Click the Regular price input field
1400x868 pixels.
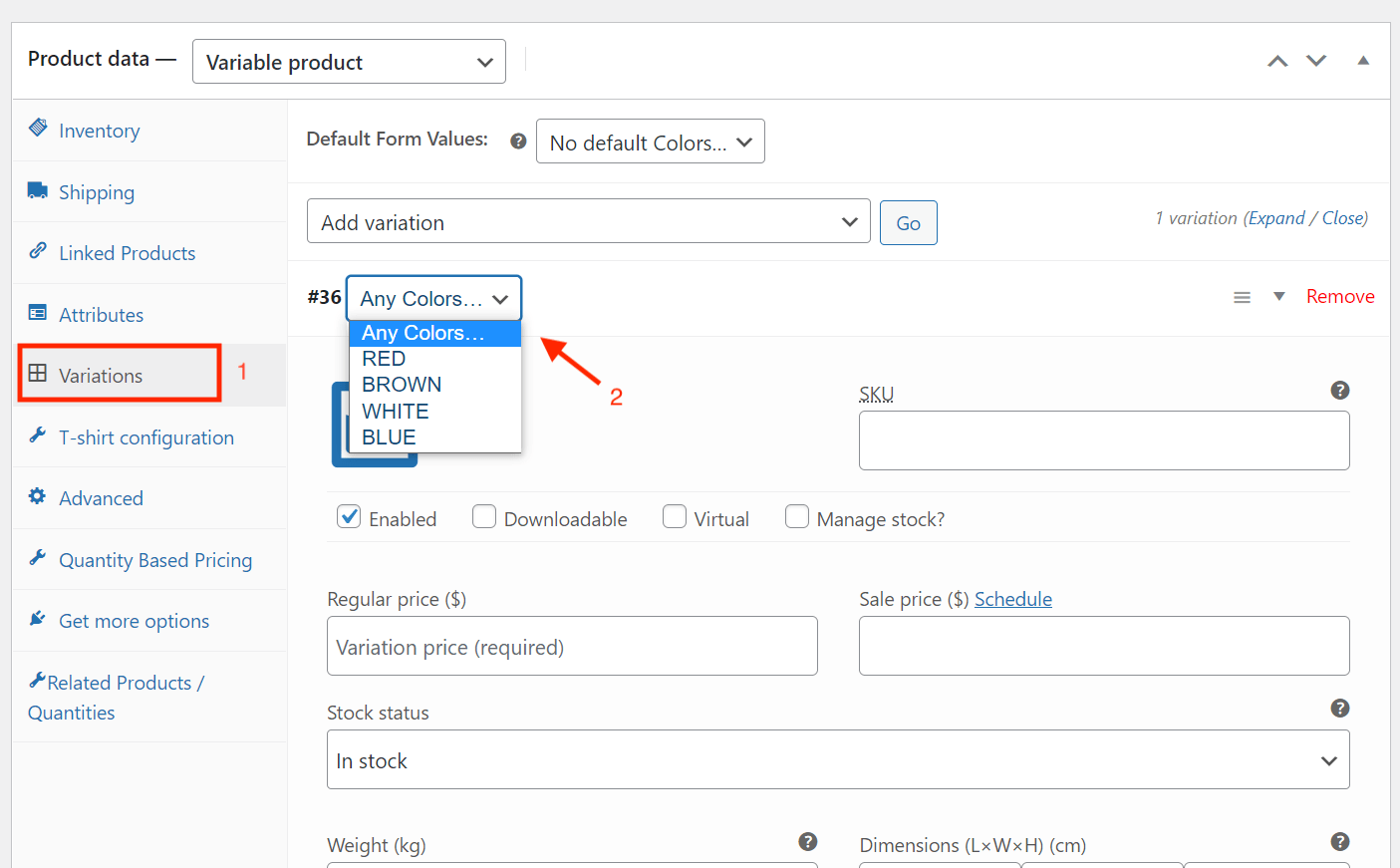coord(572,647)
